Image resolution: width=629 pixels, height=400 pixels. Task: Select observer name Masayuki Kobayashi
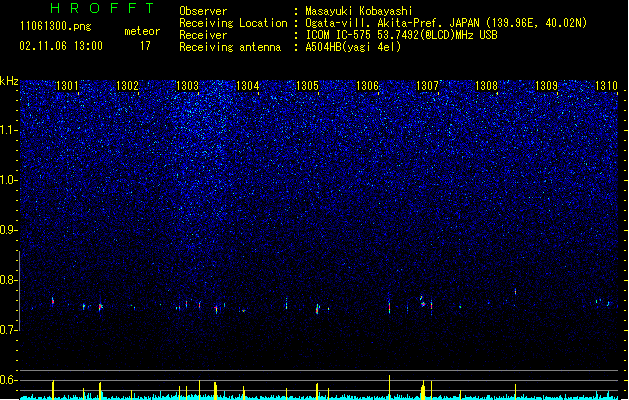point(359,11)
